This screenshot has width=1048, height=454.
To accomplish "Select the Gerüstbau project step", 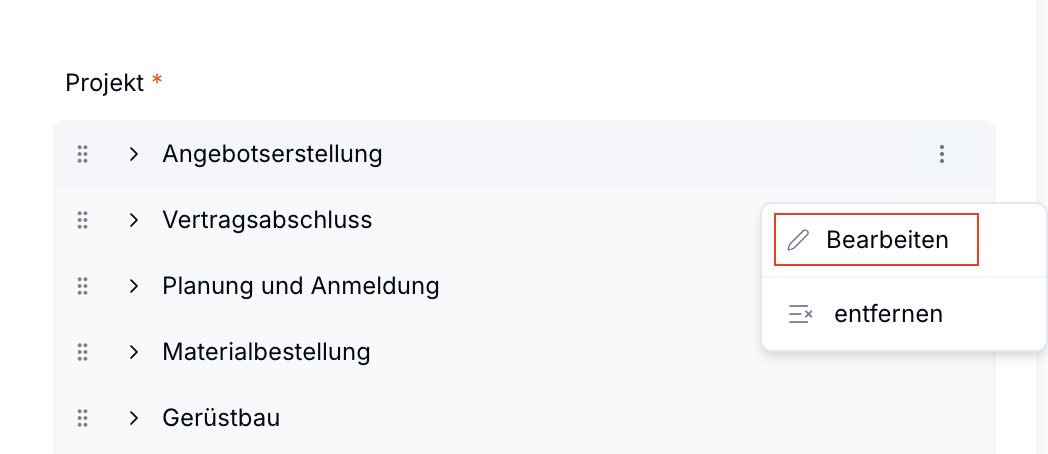I will [221, 418].
